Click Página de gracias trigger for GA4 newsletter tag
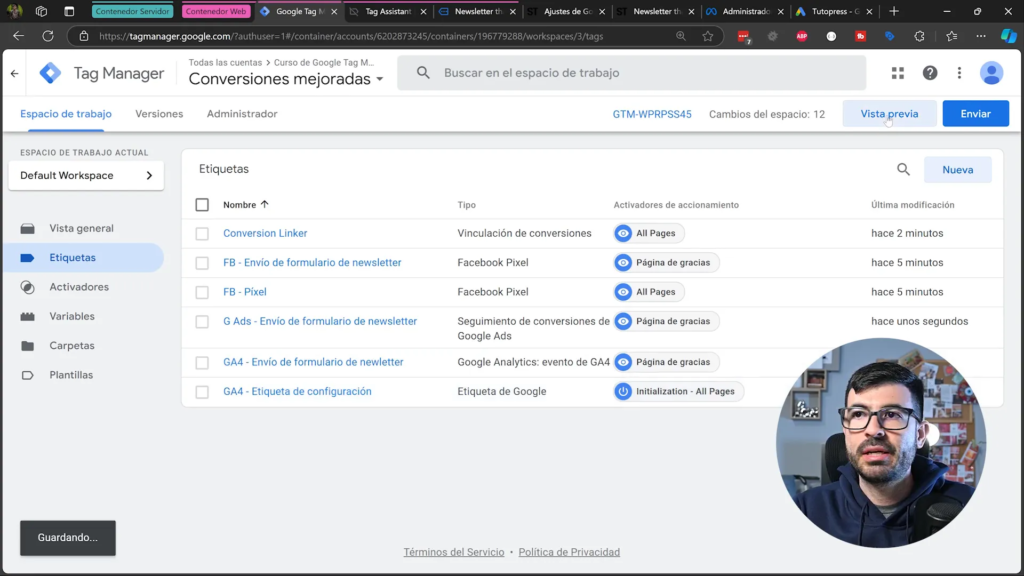 point(666,362)
